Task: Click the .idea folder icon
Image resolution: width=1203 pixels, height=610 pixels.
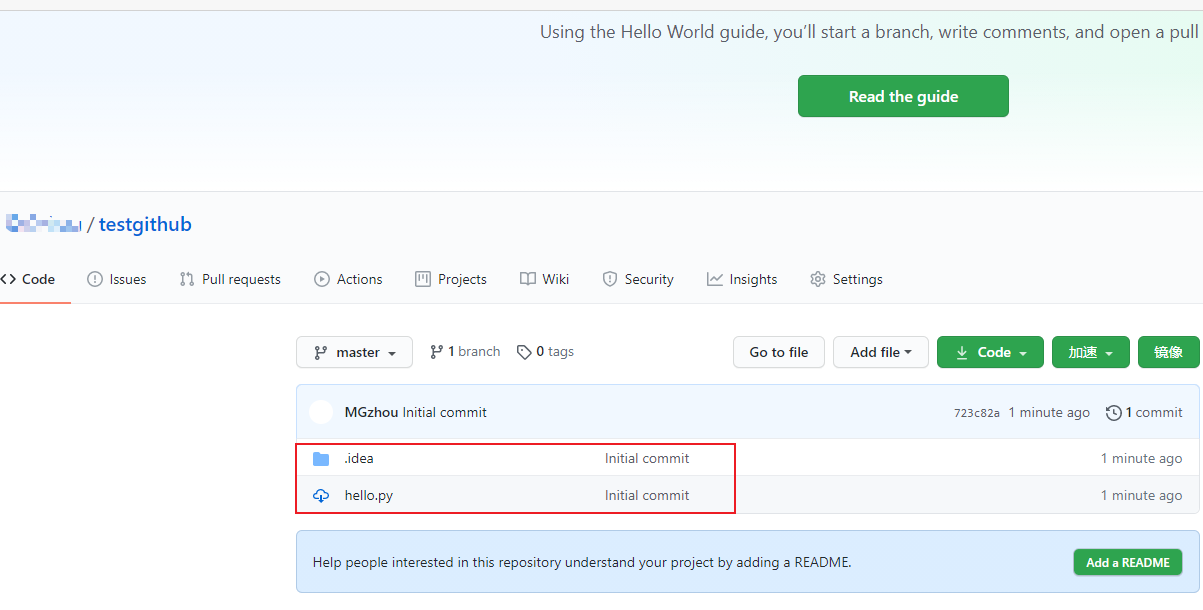Action: coord(321,459)
